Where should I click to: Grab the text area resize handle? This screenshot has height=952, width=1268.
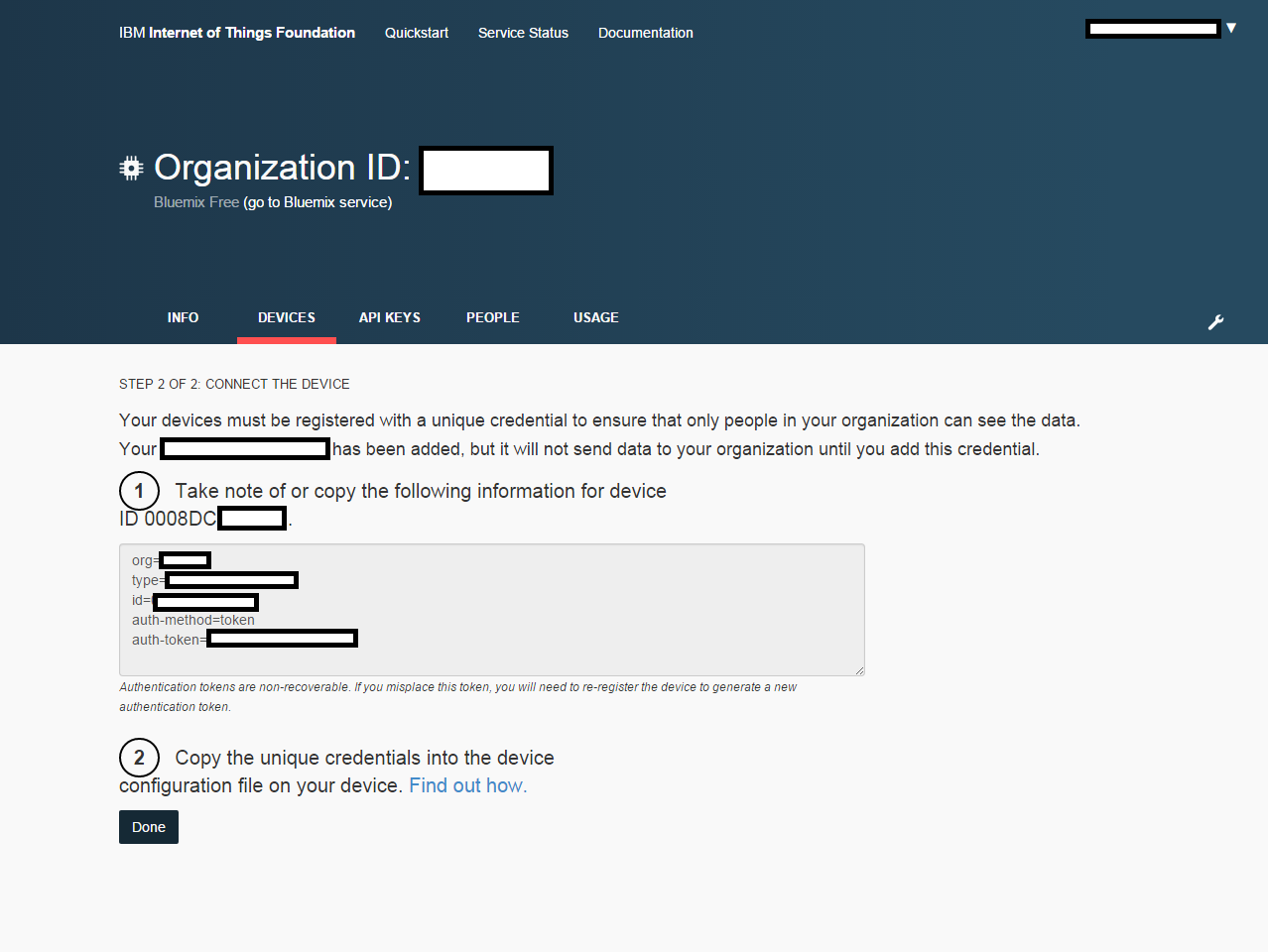(x=859, y=670)
